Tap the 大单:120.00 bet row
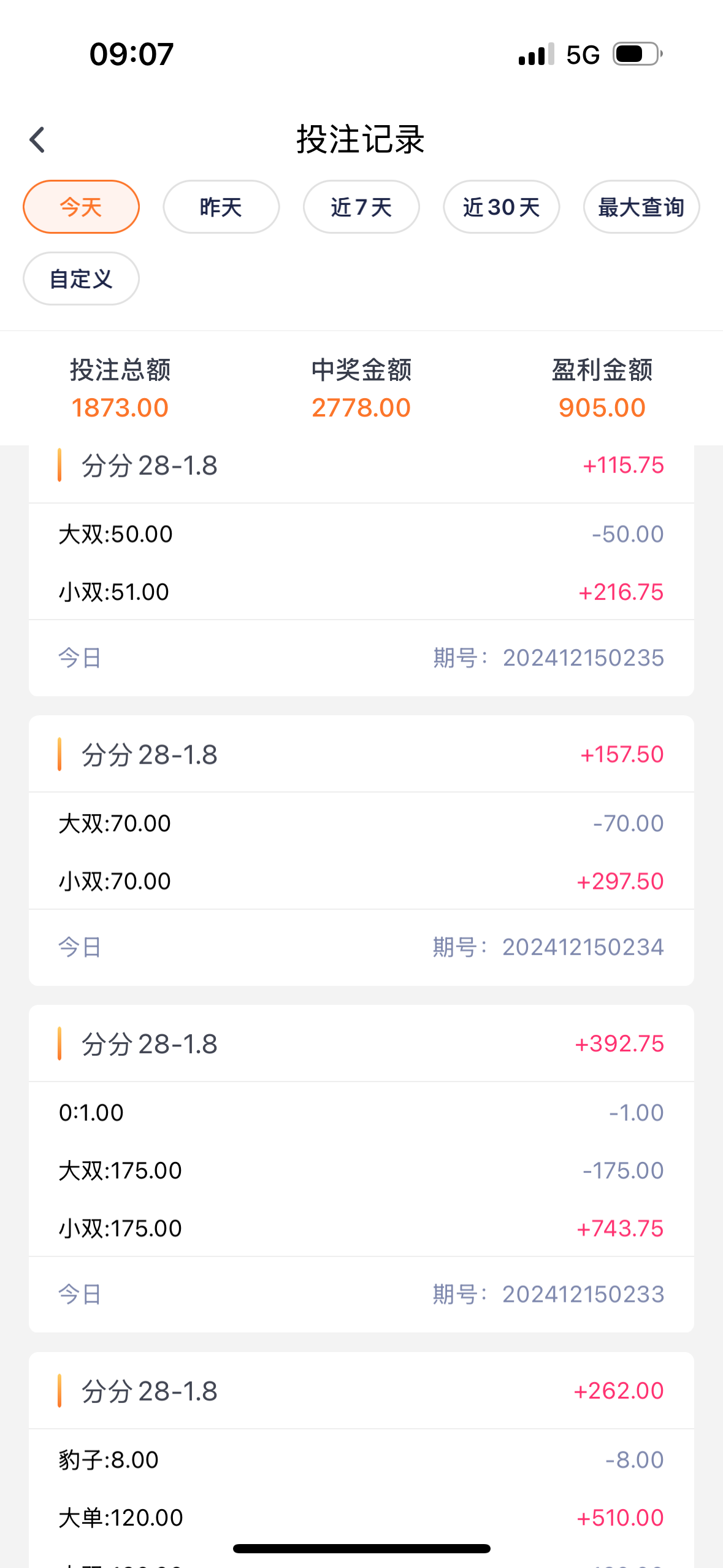 361,1517
